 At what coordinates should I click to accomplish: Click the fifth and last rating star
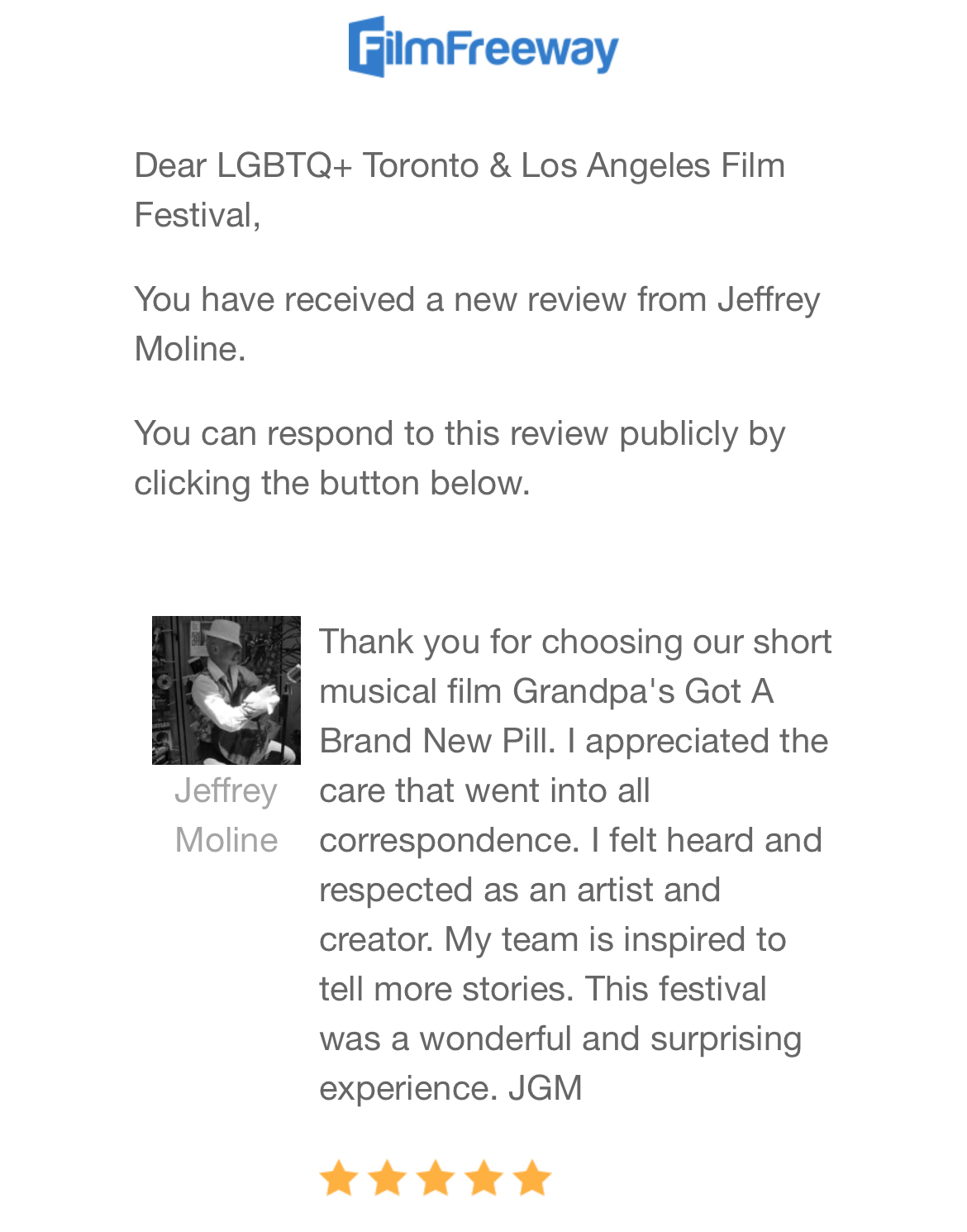click(532, 1177)
